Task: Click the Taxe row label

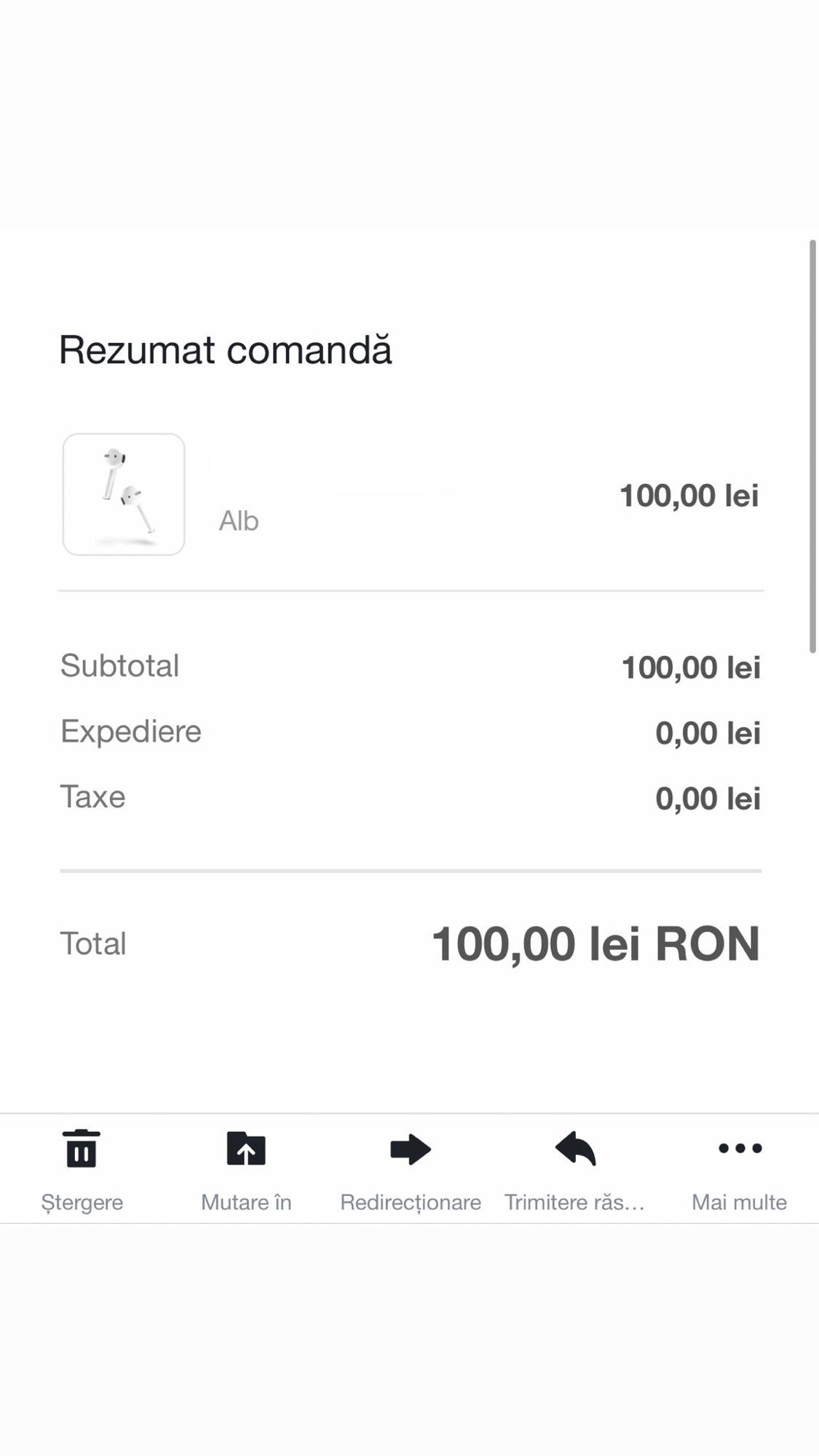Action: coord(92,796)
